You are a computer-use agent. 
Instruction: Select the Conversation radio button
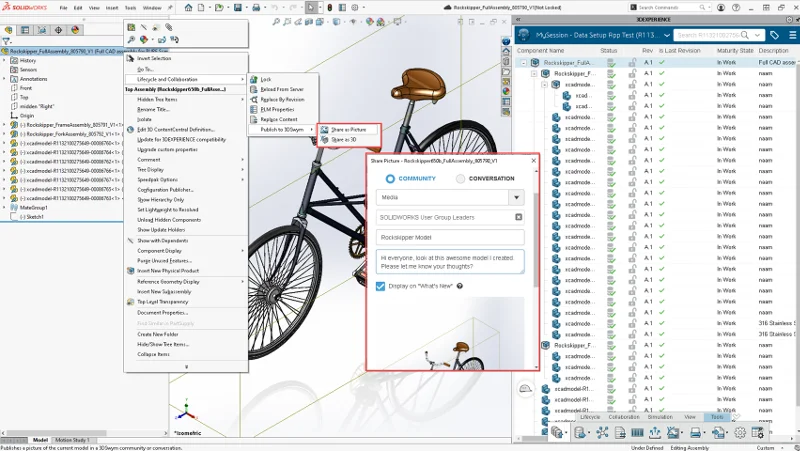[x=460, y=179]
